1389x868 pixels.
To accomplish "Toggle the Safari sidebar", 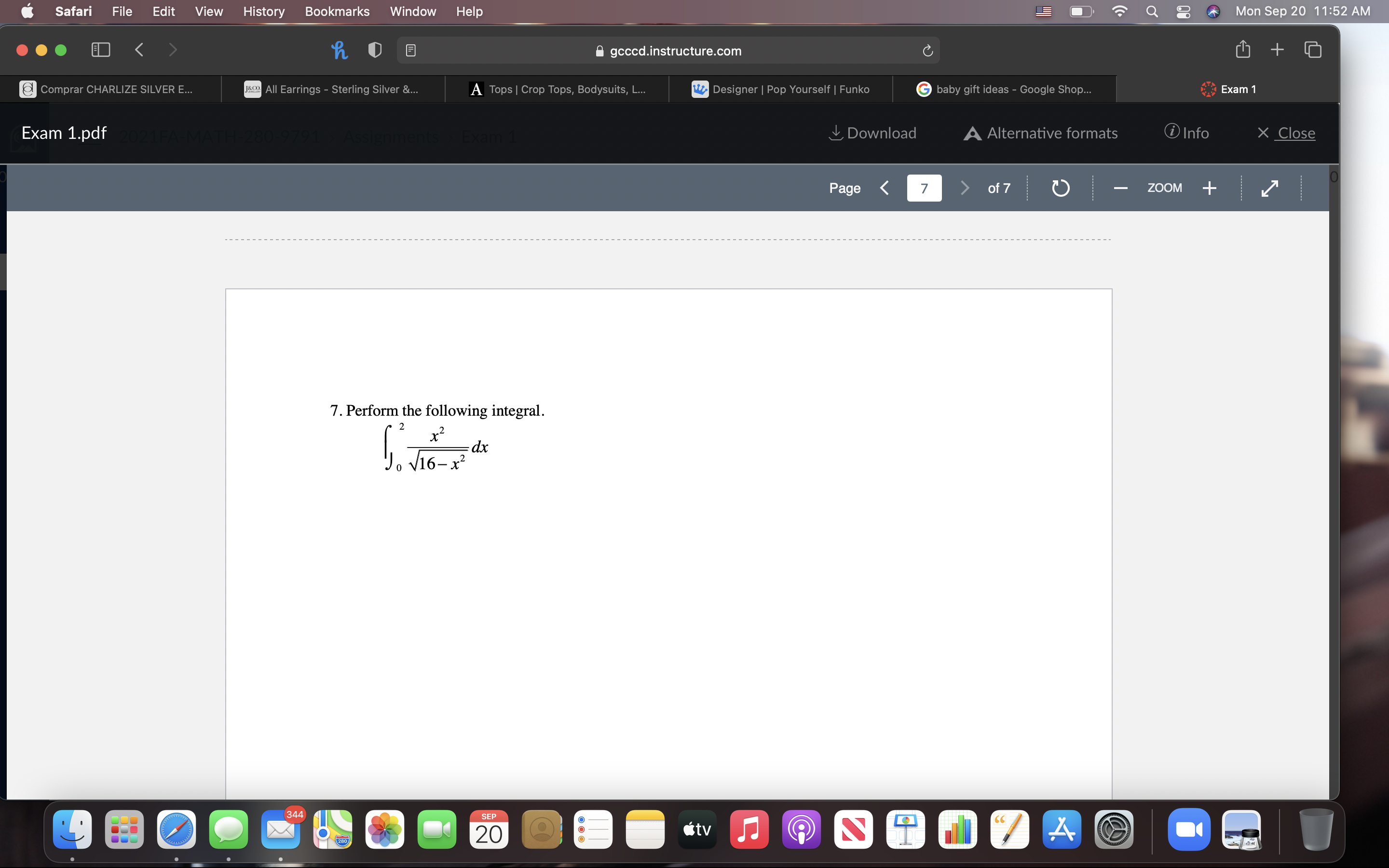I will point(100,50).
